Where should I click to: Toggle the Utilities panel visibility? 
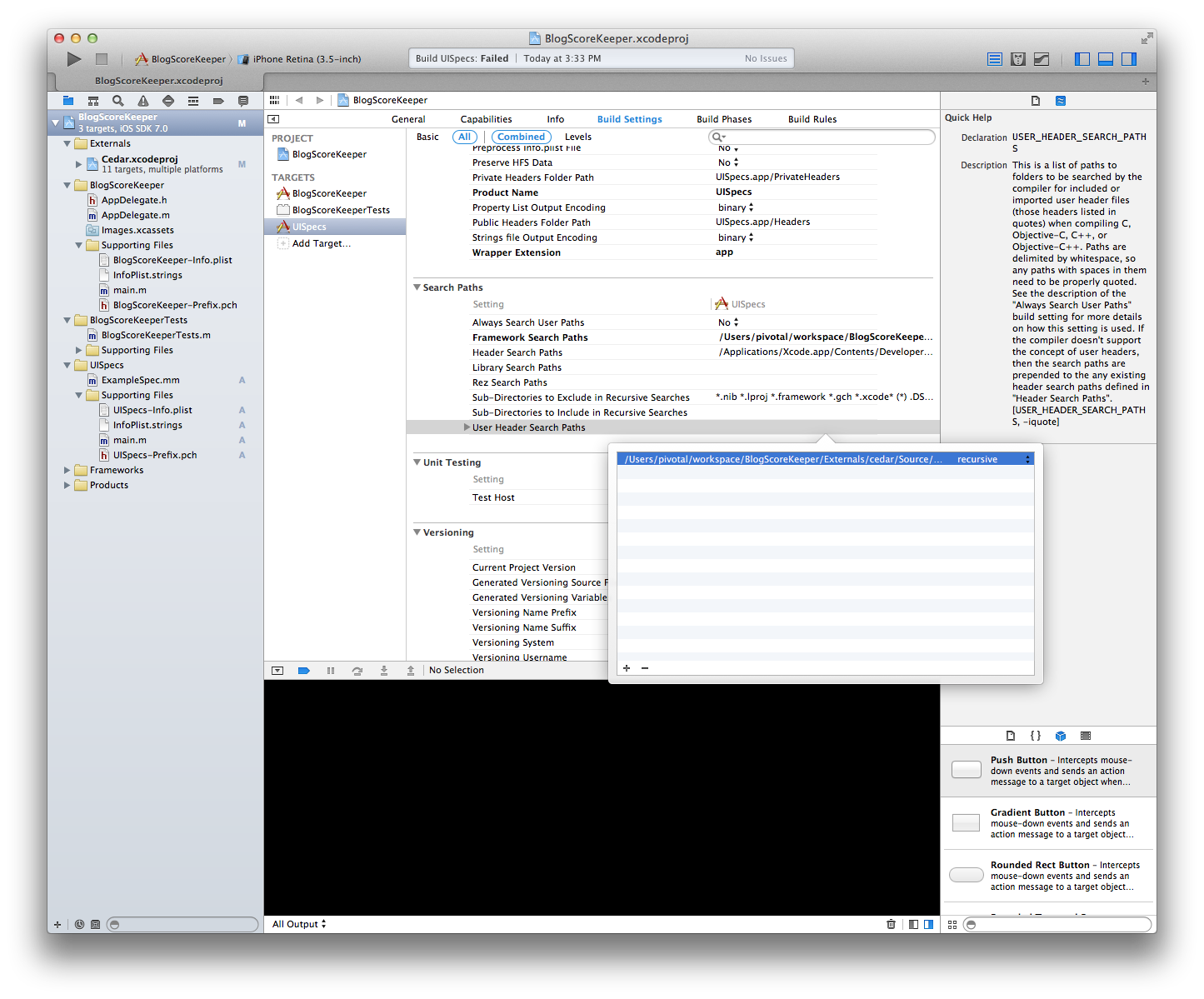pos(1129,59)
